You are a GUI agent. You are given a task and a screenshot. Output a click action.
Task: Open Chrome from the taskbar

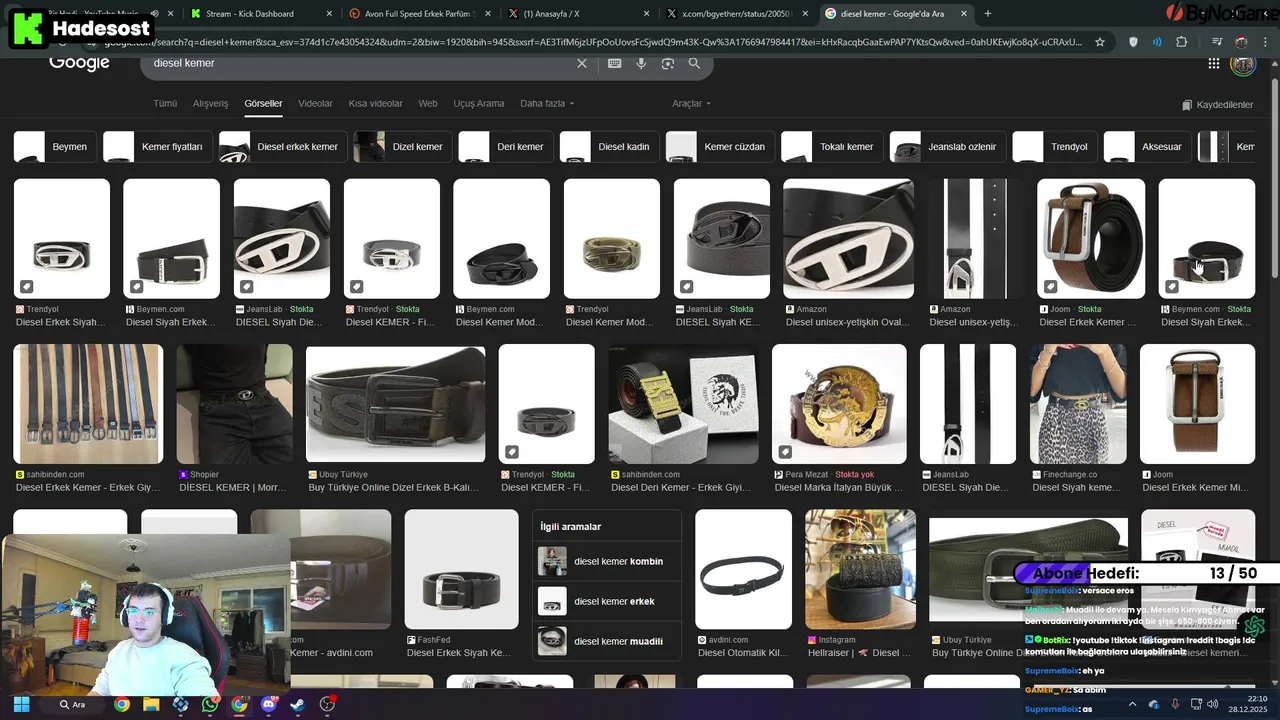[122, 704]
